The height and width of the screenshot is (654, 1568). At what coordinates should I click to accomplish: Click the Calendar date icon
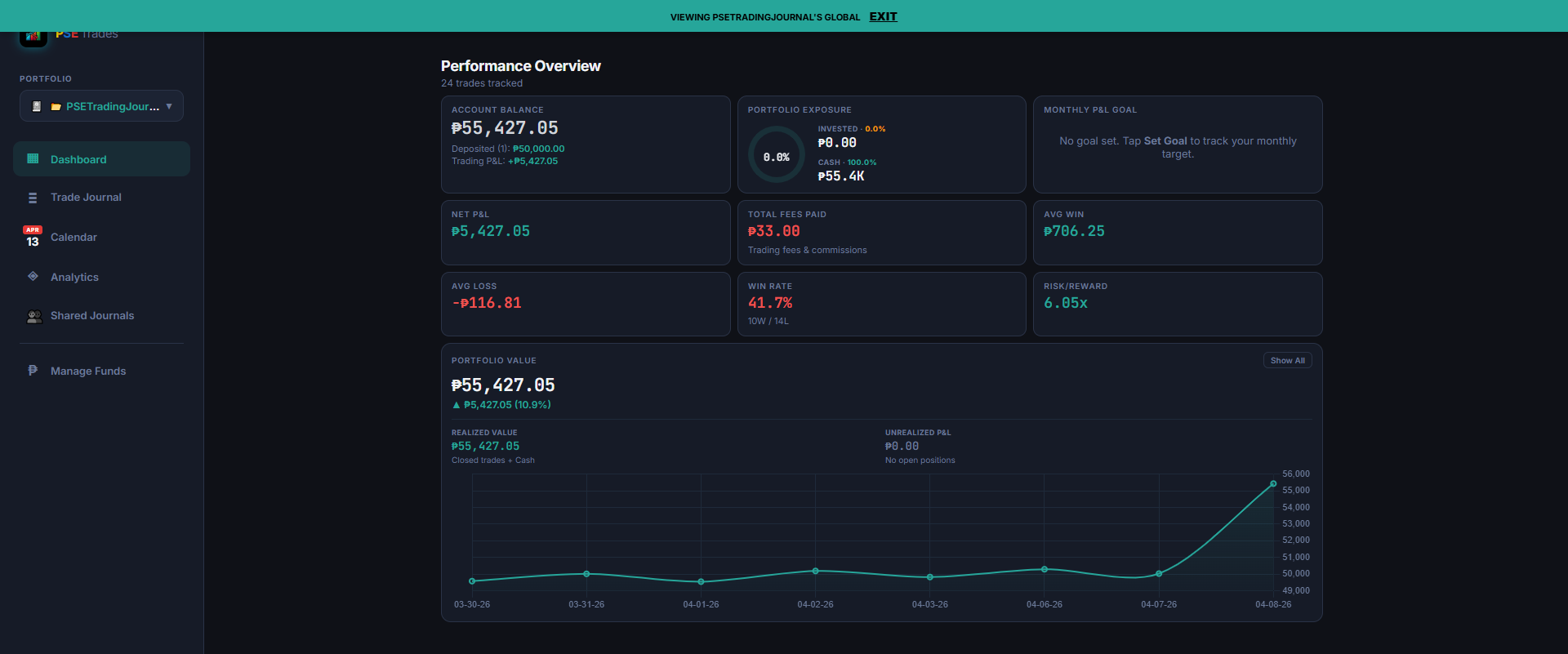pos(33,237)
